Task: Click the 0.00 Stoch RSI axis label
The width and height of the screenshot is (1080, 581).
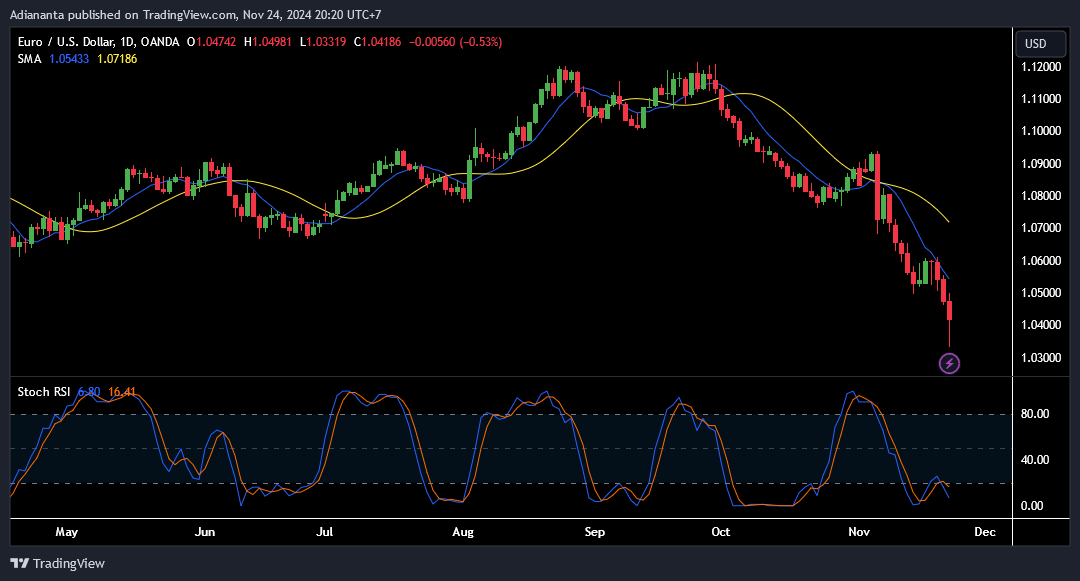Action: coord(1032,506)
